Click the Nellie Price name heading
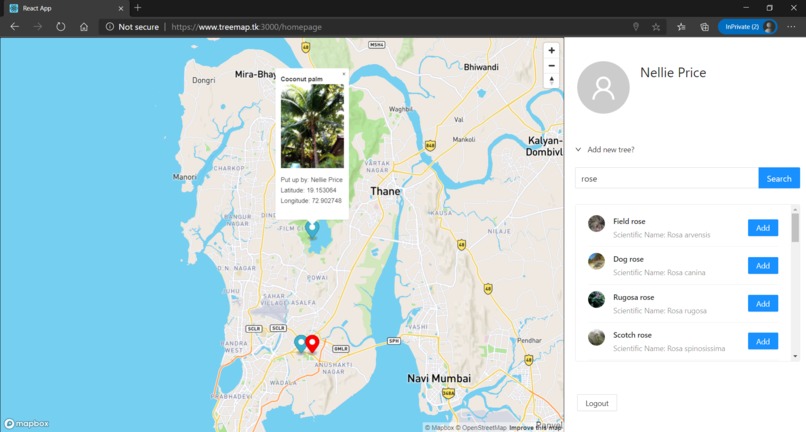Viewport: 806px width, 432px height. (673, 73)
